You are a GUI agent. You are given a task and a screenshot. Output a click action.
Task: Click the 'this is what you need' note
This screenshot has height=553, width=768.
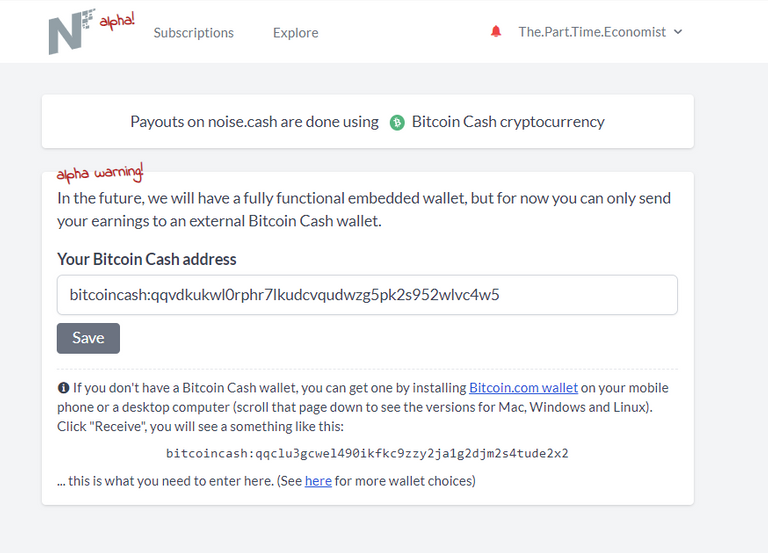point(266,481)
